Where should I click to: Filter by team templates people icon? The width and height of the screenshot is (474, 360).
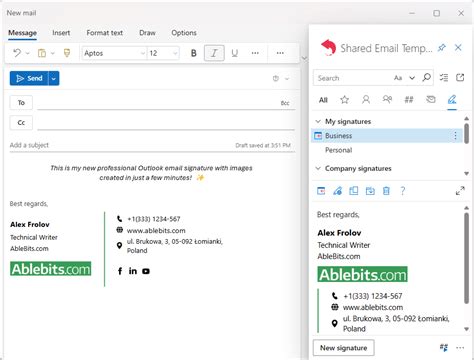[387, 99]
